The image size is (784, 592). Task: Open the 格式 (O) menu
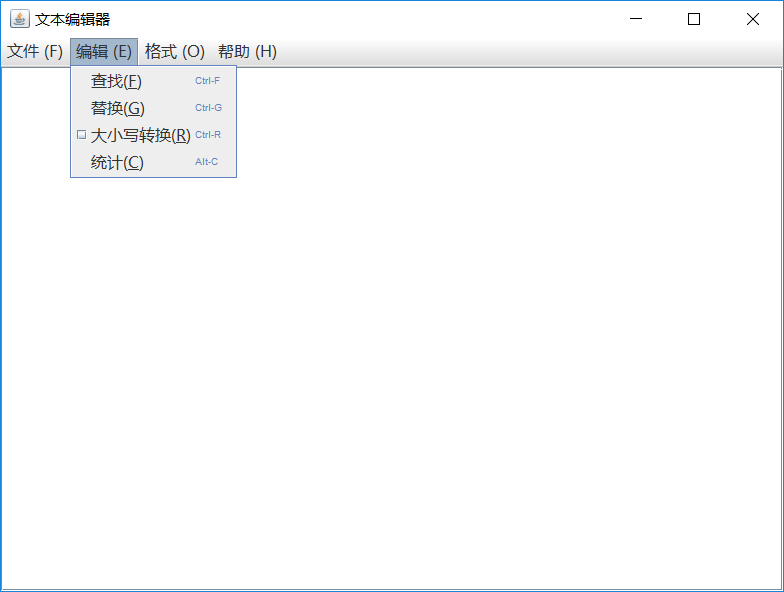174,52
